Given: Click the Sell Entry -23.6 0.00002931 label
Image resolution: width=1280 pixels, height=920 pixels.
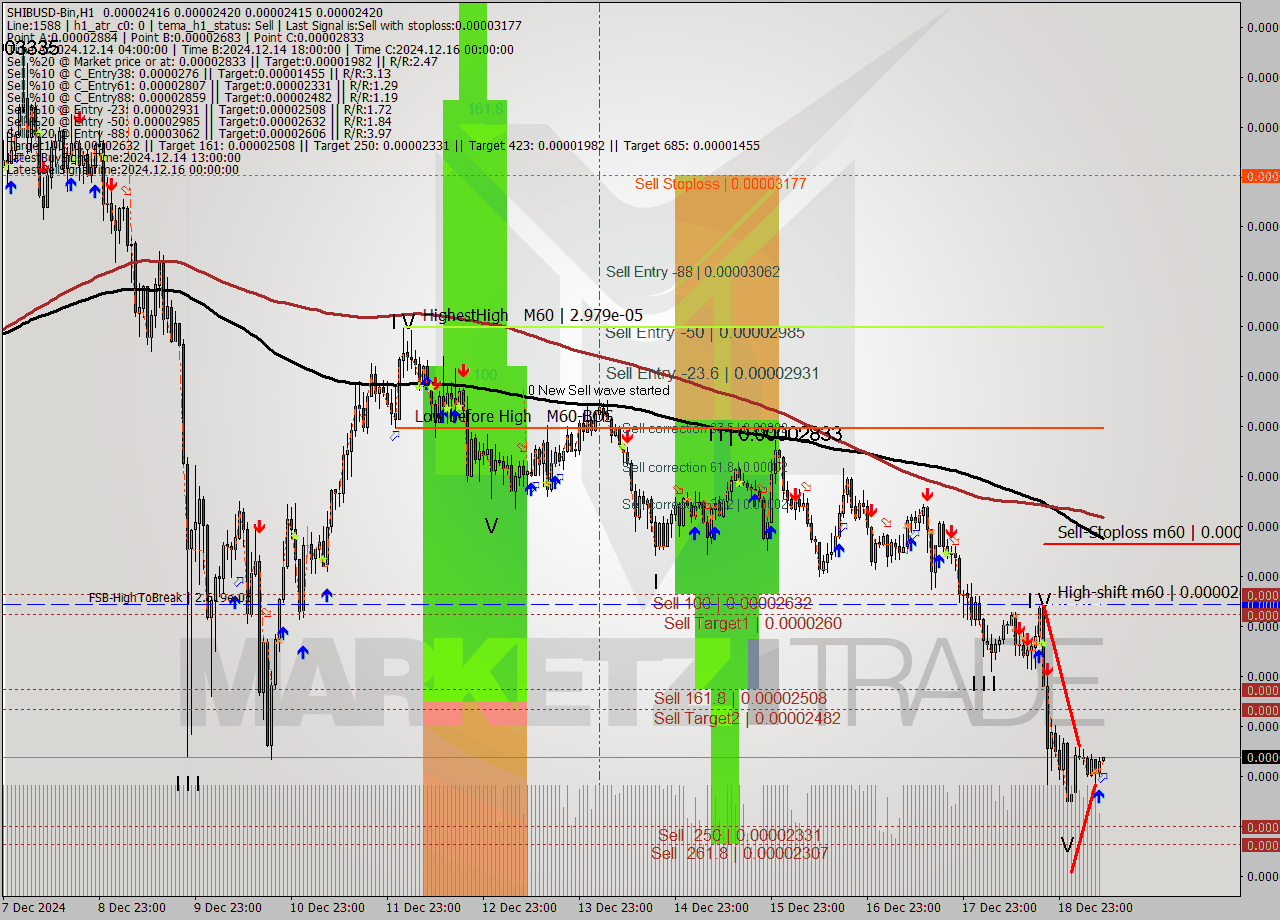Looking at the screenshot, I should point(712,373).
